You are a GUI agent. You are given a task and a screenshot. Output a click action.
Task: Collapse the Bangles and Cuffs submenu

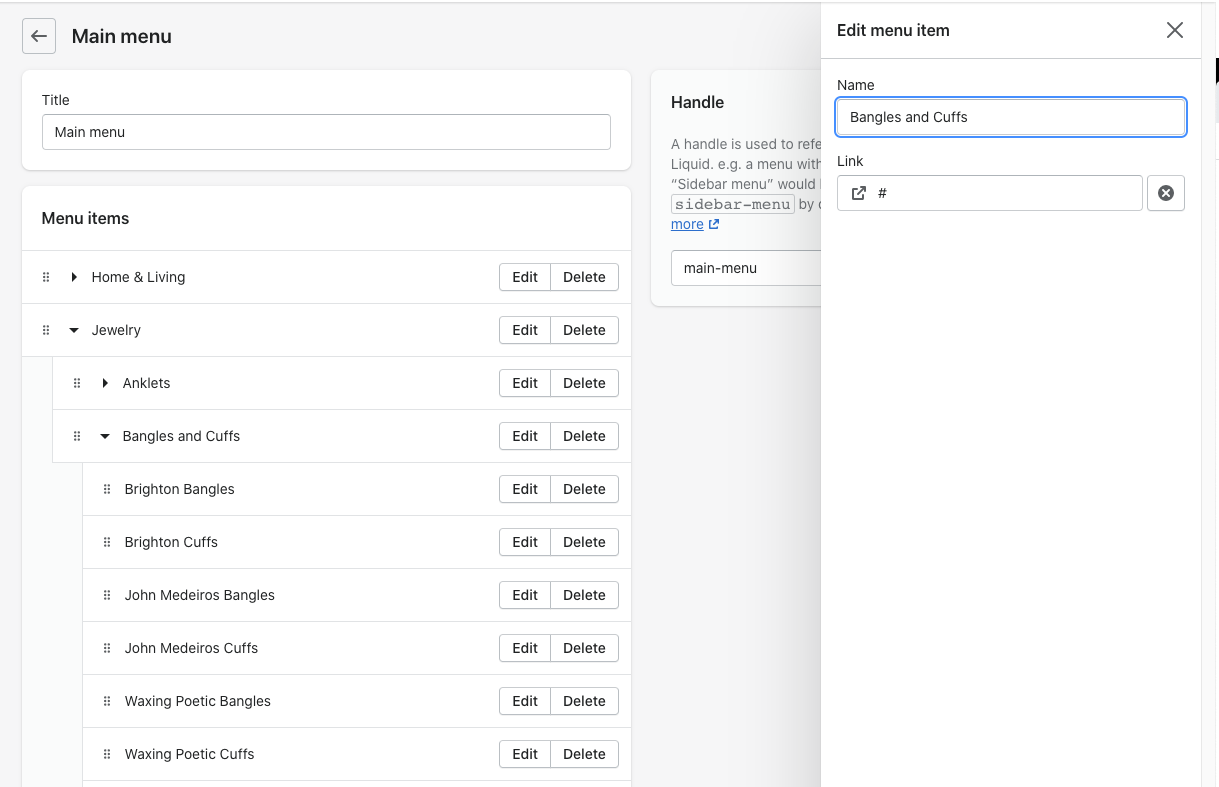[105, 436]
